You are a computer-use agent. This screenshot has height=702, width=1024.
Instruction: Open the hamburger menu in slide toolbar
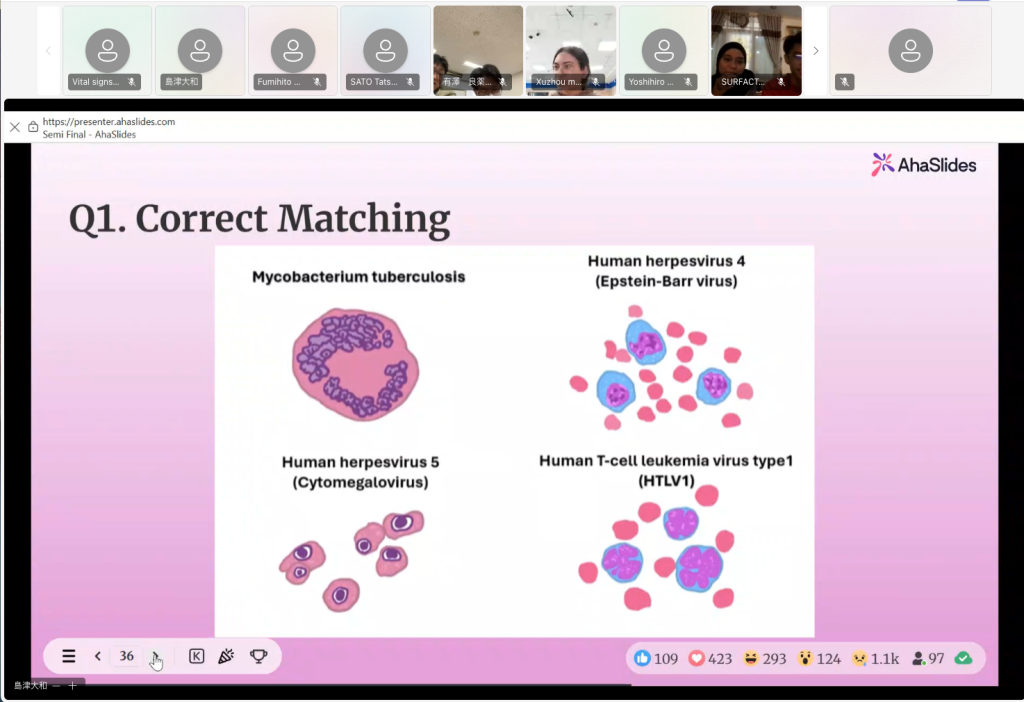69,656
